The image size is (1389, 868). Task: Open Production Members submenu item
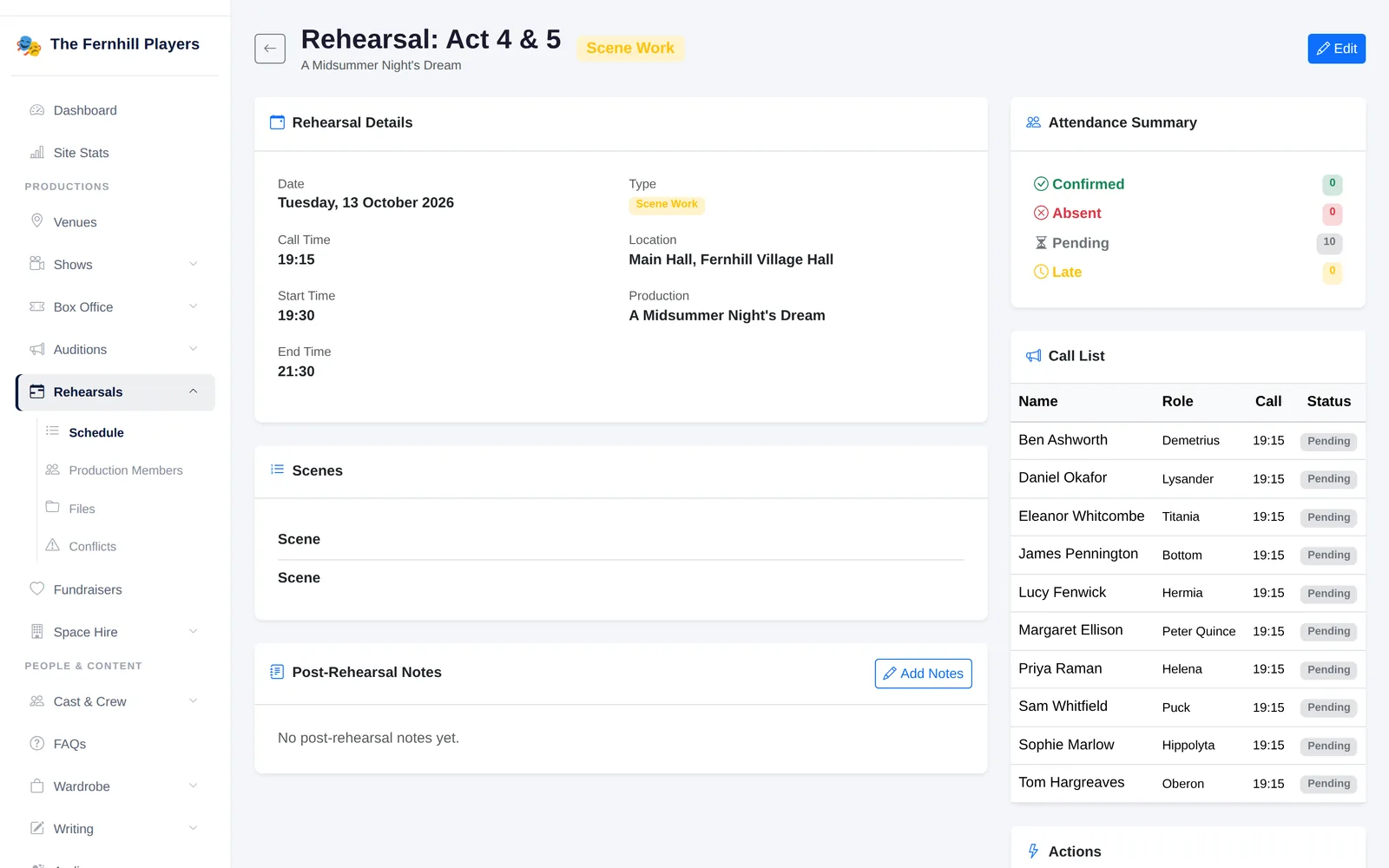click(x=126, y=470)
